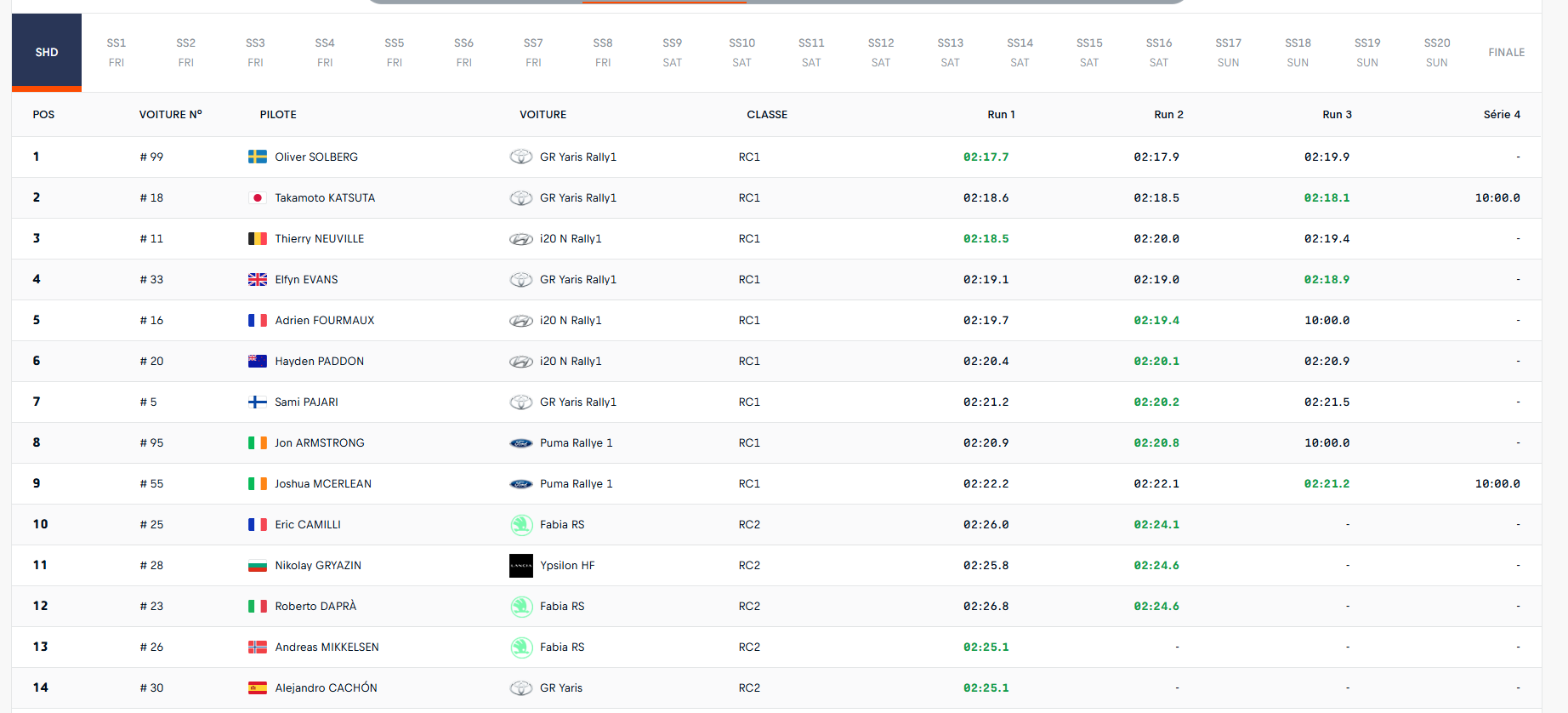Click Skoda logo in Eric Camilli row

tap(521, 524)
